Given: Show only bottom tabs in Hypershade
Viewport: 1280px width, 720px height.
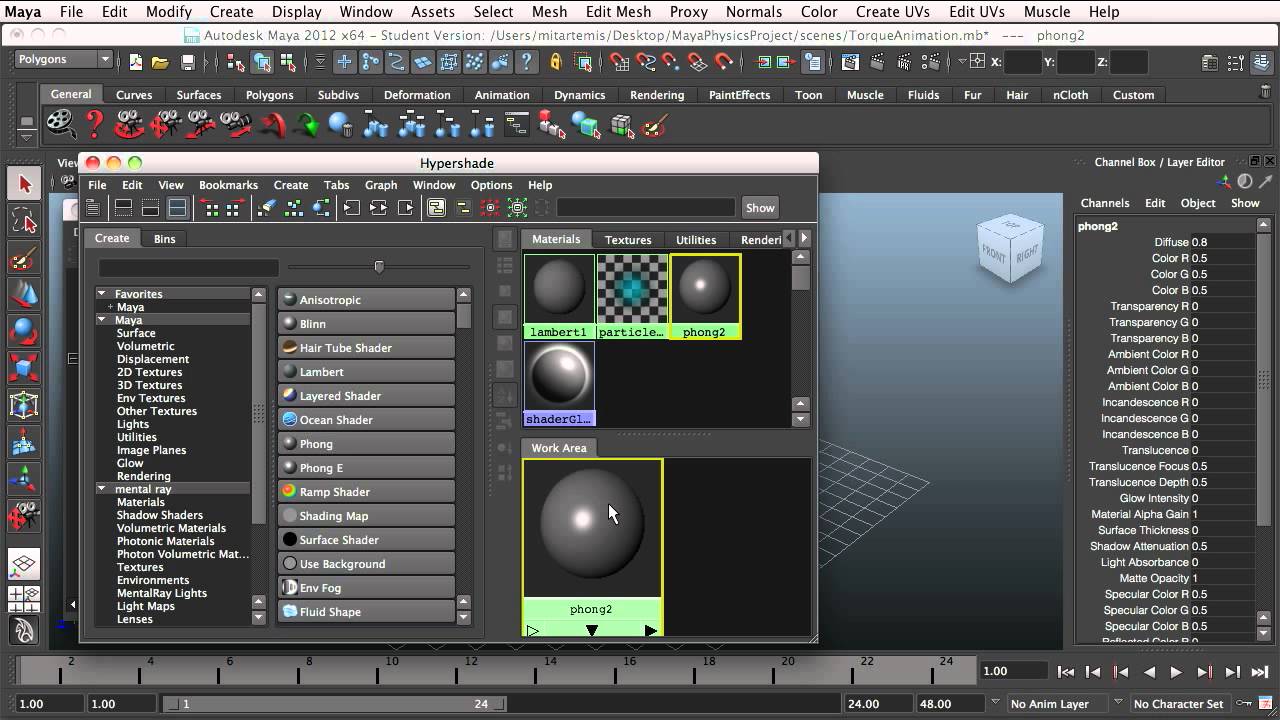Looking at the screenshot, I should tap(150, 208).
